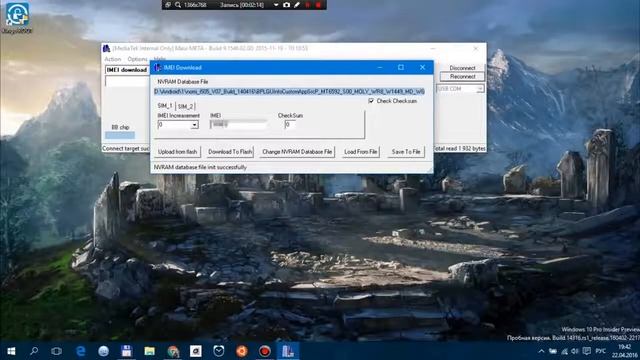The image size is (640, 360).
Task: Click the NVRAM database file init successfully status
Action: pos(200,167)
